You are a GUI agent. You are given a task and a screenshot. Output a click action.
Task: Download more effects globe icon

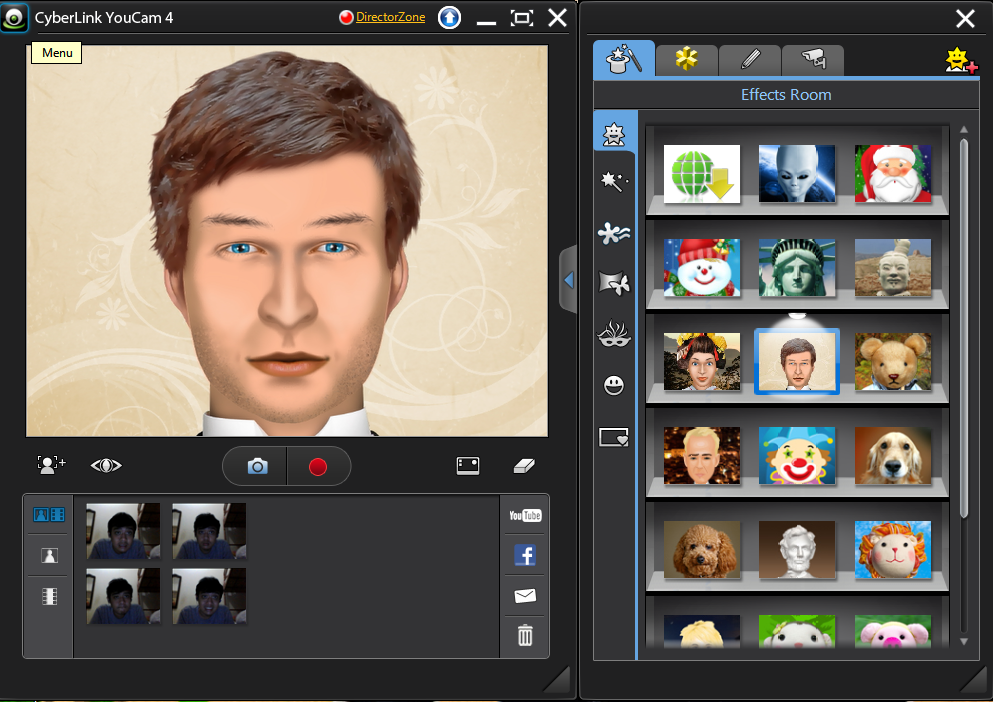pos(702,174)
